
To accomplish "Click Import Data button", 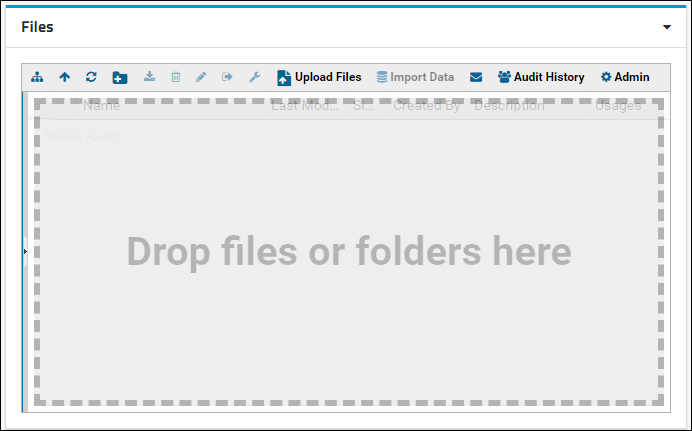I will pos(415,77).
